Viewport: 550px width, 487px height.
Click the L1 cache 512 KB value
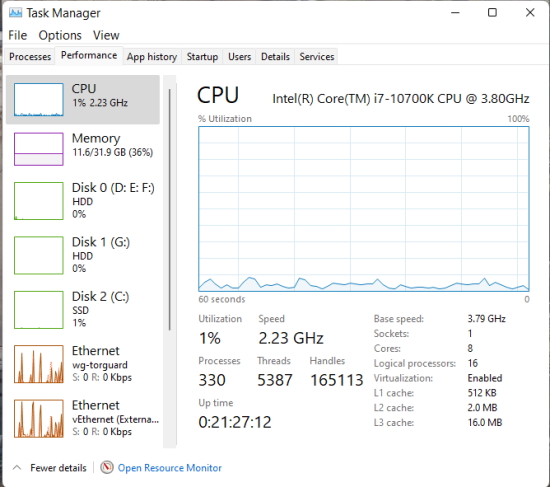click(482, 393)
